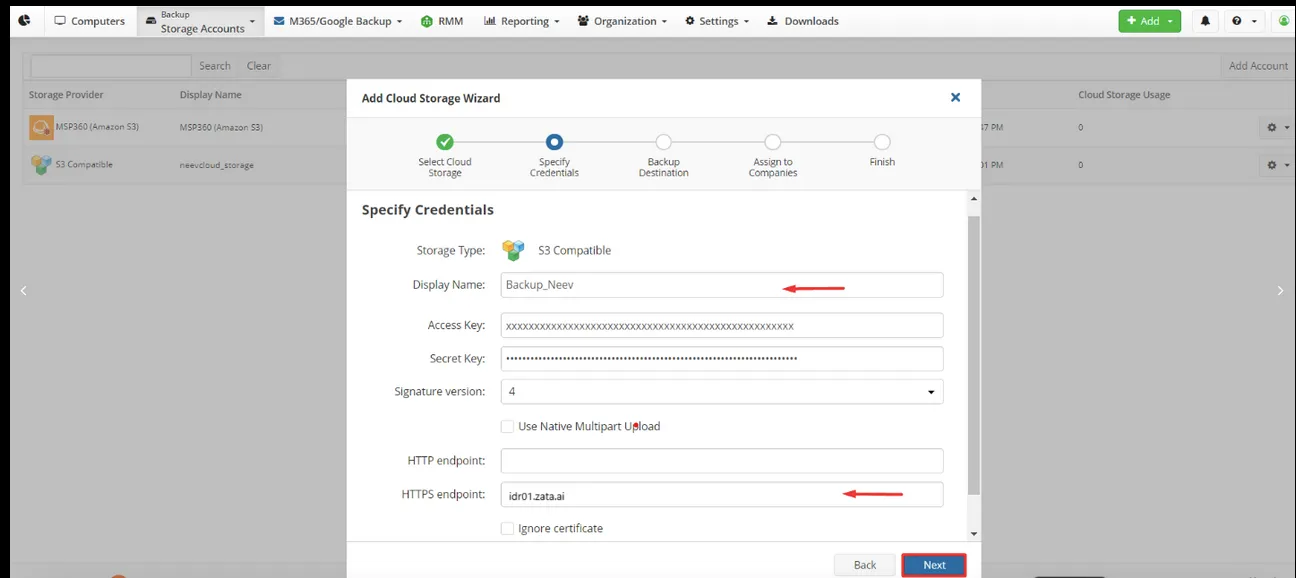The width and height of the screenshot is (1296, 578).
Task: Toggle the Ignore certificate checkbox
Action: 508,528
